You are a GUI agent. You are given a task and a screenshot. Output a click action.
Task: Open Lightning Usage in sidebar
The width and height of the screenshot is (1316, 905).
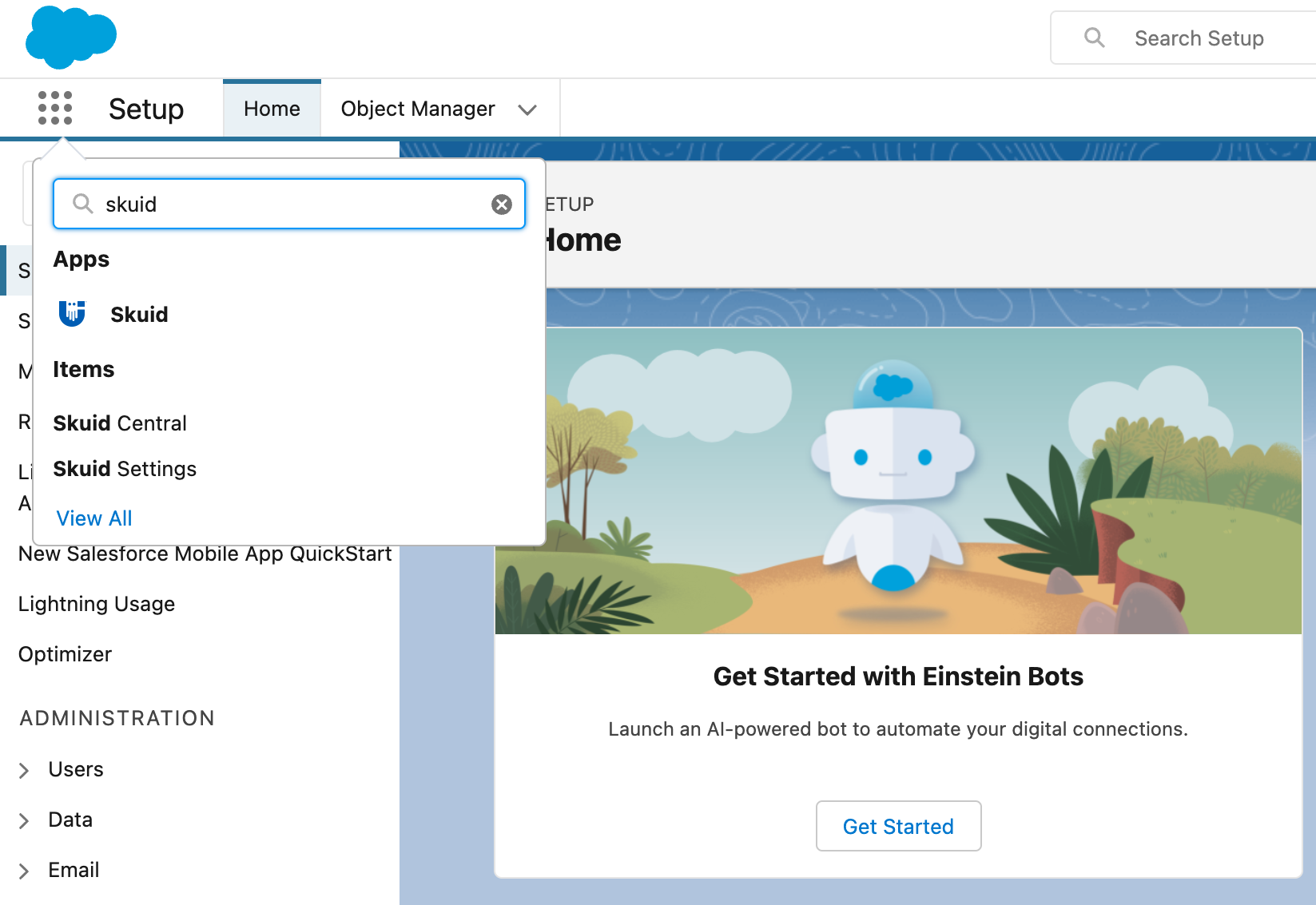[97, 604]
